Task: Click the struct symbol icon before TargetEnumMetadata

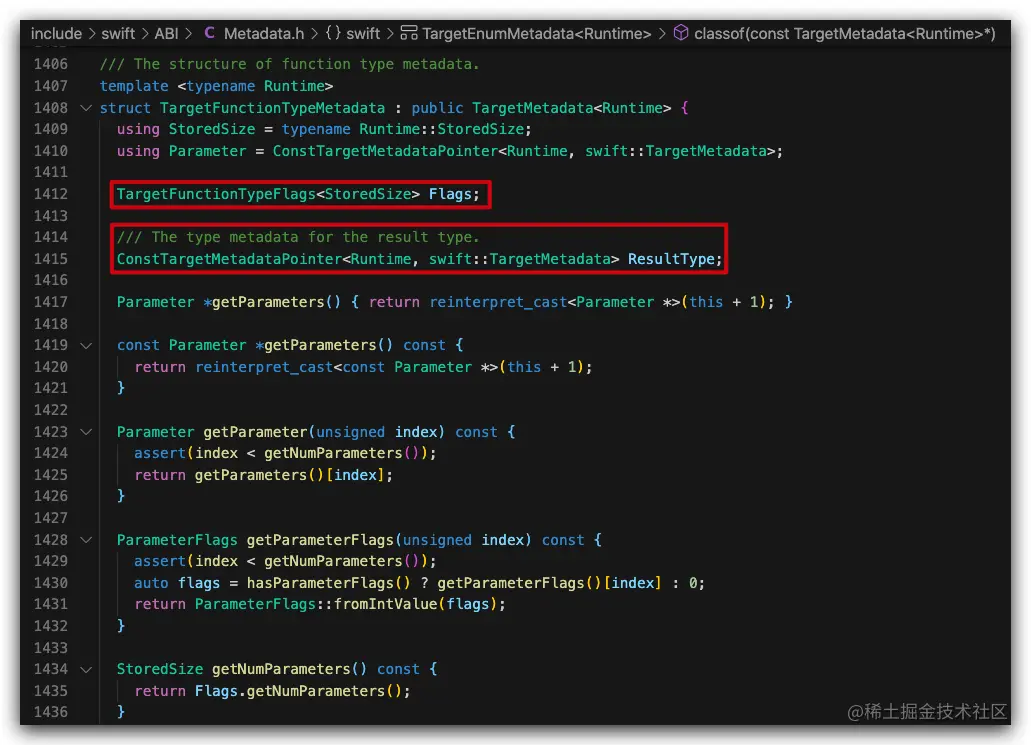Action: pos(409,33)
